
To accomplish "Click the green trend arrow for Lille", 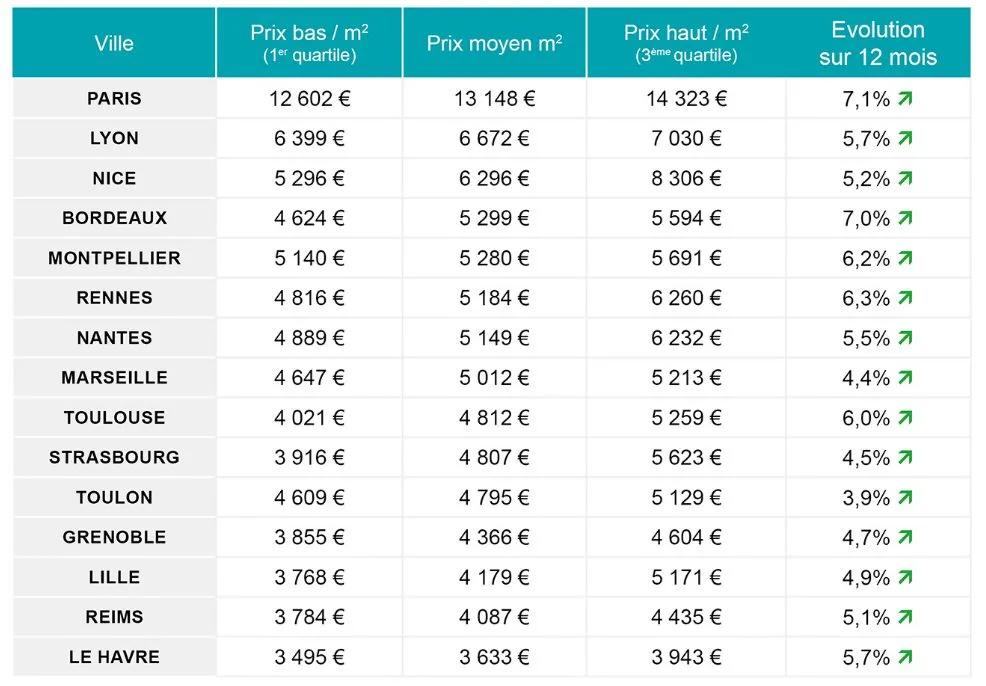I will point(905,577).
